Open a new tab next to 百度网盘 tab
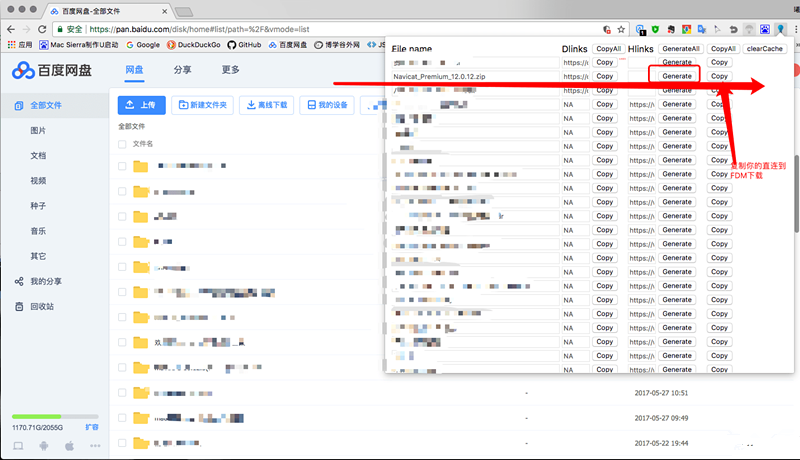 183,12
